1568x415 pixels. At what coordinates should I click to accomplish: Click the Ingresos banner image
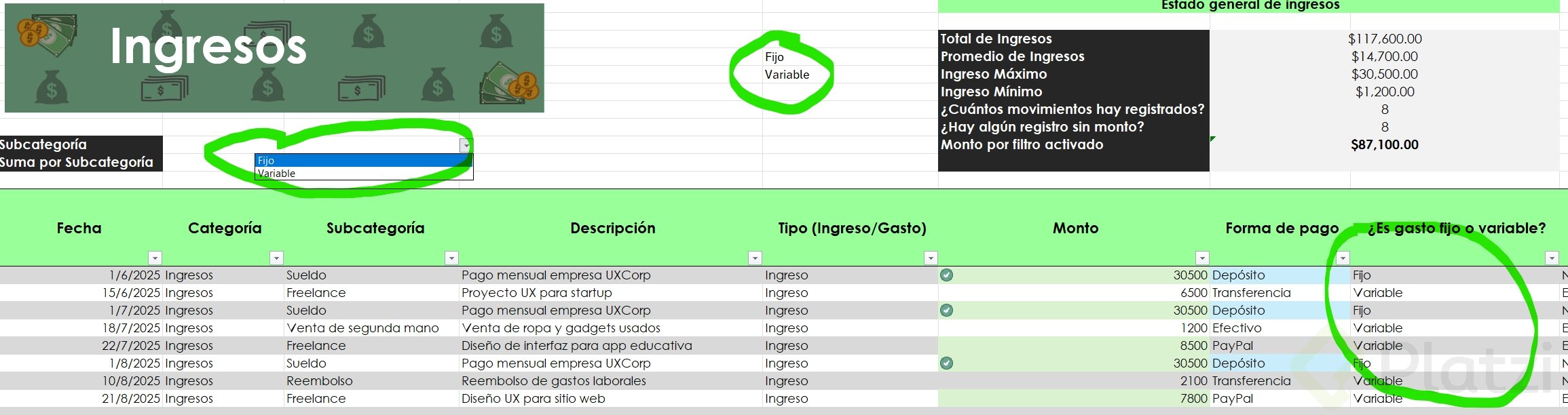point(274,58)
